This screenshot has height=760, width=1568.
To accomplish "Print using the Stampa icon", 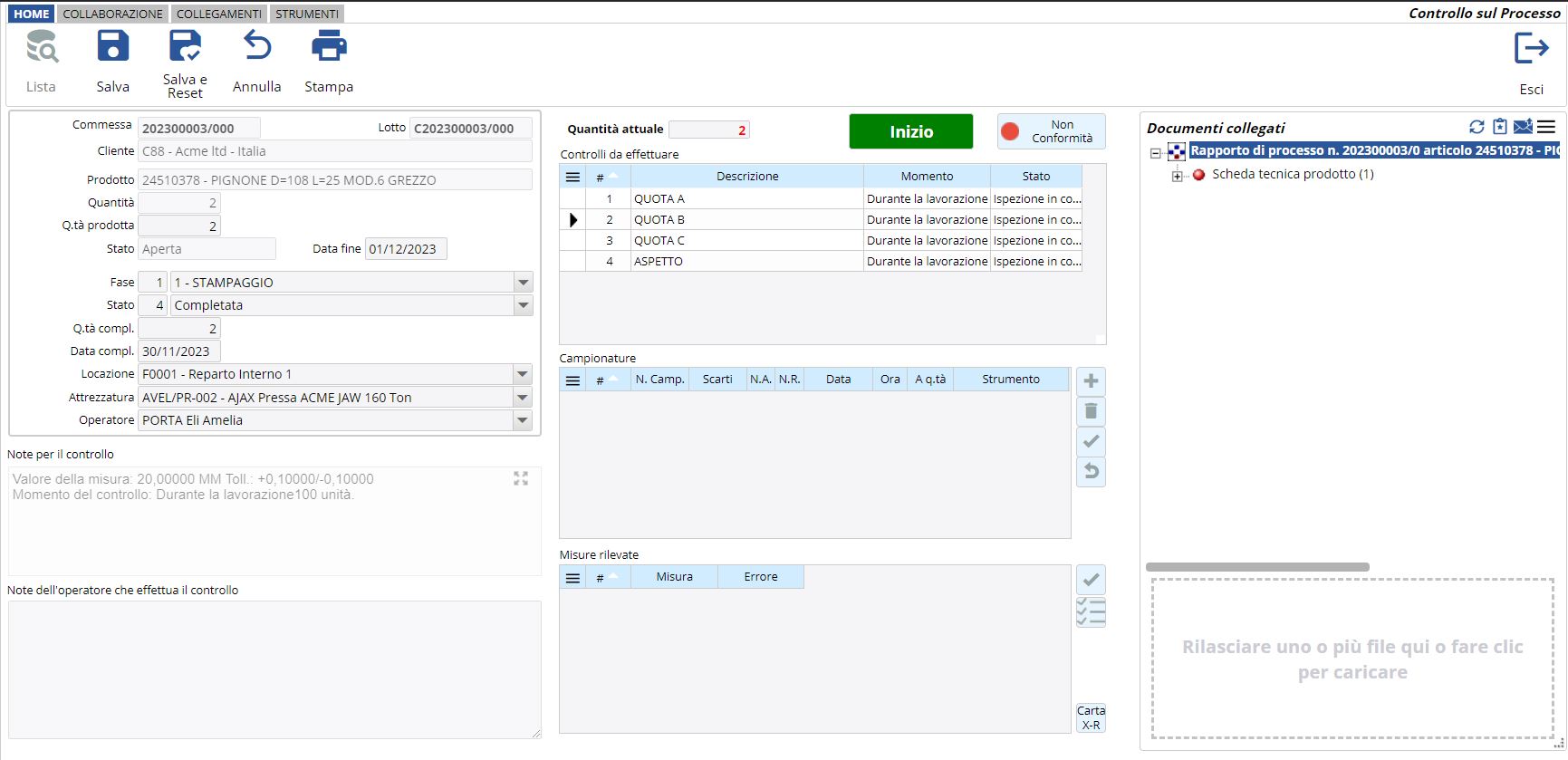I will [329, 46].
